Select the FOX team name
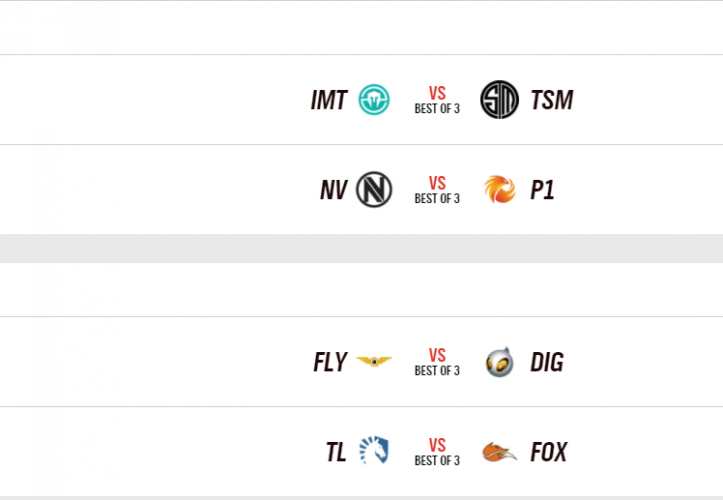This screenshot has height=500, width=723. (x=549, y=452)
